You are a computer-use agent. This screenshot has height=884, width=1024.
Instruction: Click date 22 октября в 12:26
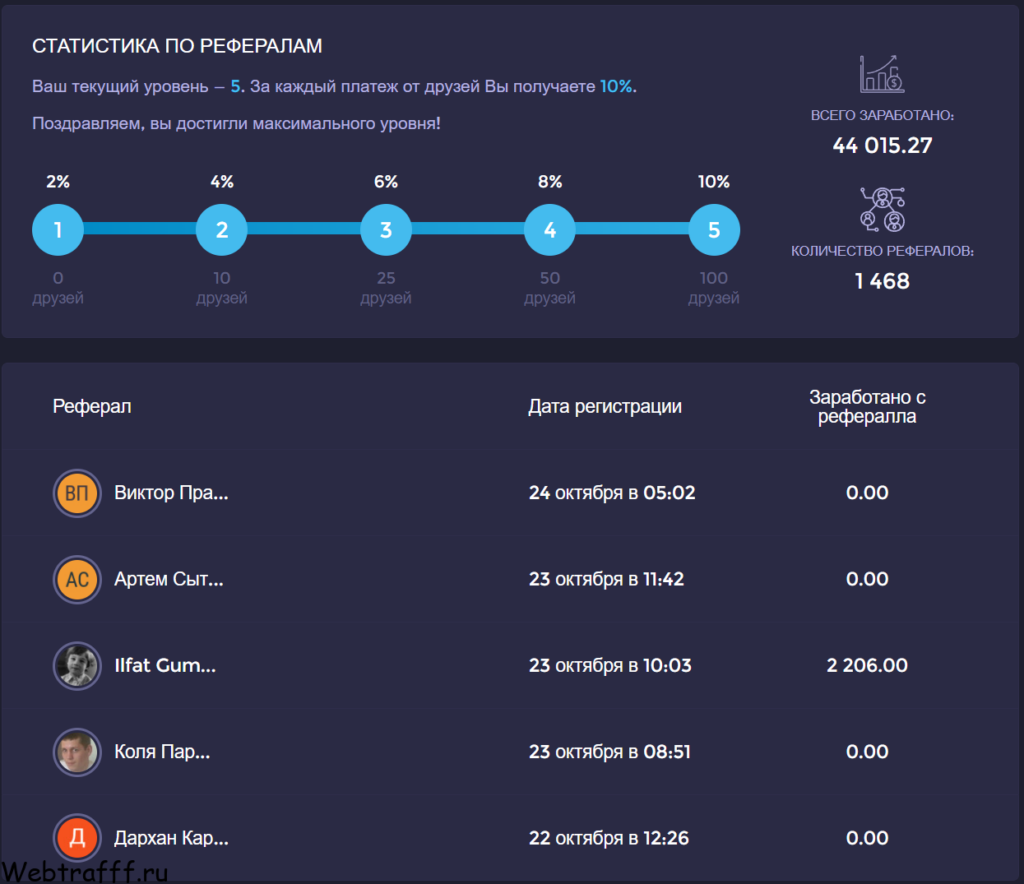coord(609,838)
